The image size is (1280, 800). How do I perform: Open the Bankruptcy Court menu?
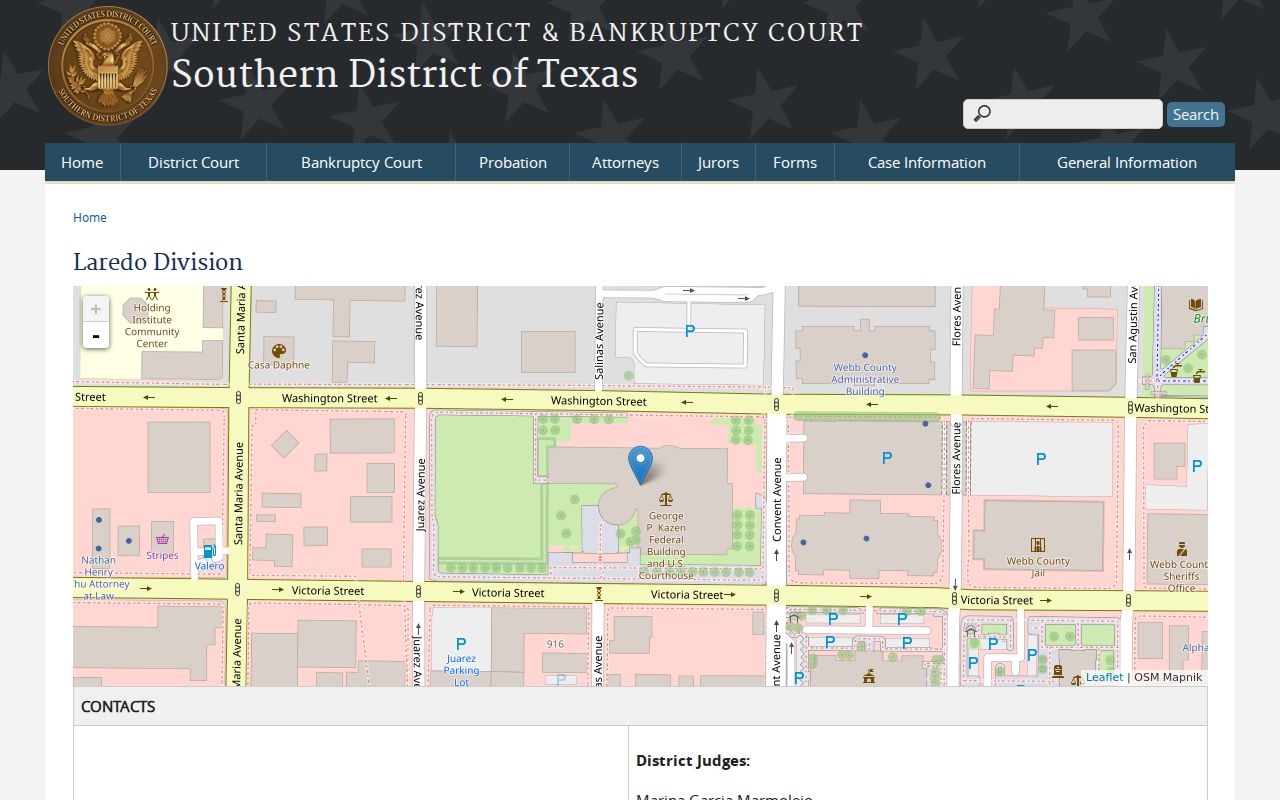(361, 162)
